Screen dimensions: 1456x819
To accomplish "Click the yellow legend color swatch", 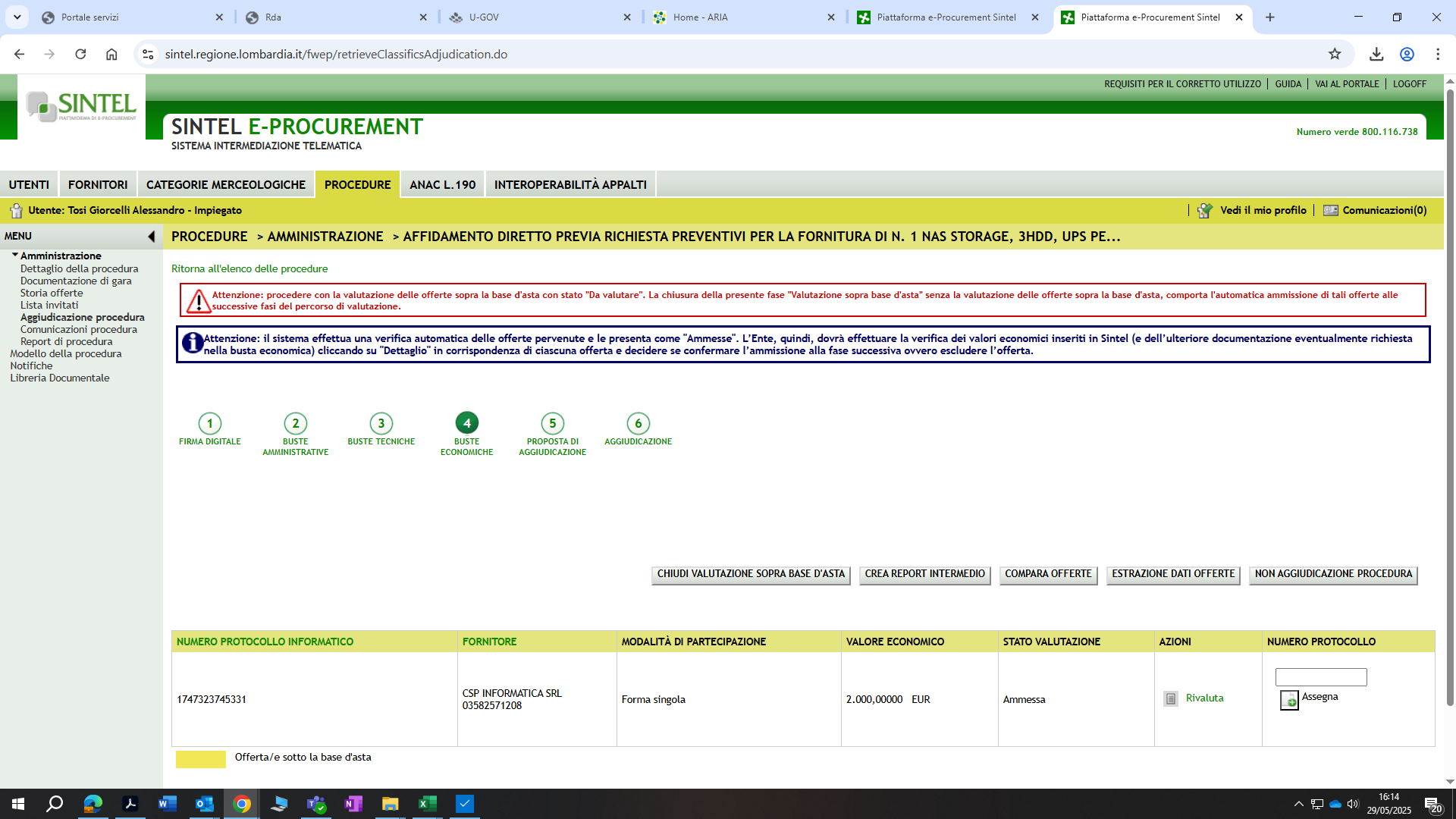I will coord(200,759).
